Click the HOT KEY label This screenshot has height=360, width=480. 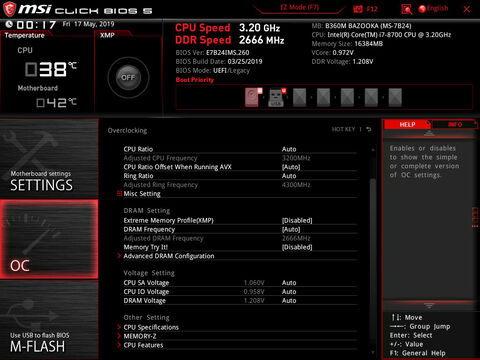[343, 129]
